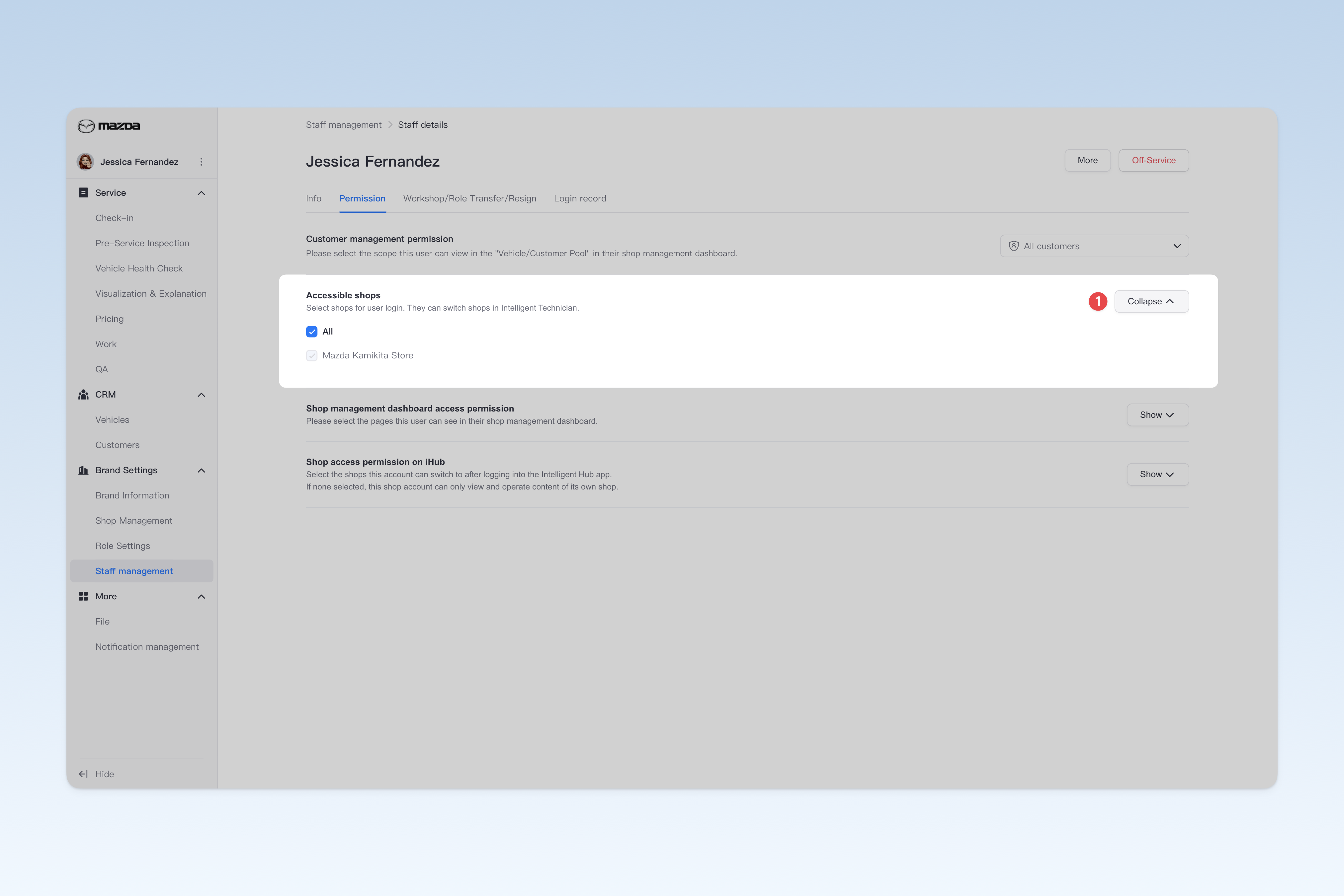Open the Workshop/Role Transfer/Resign tab
Screen dimensions: 1344x896
click(x=469, y=198)
